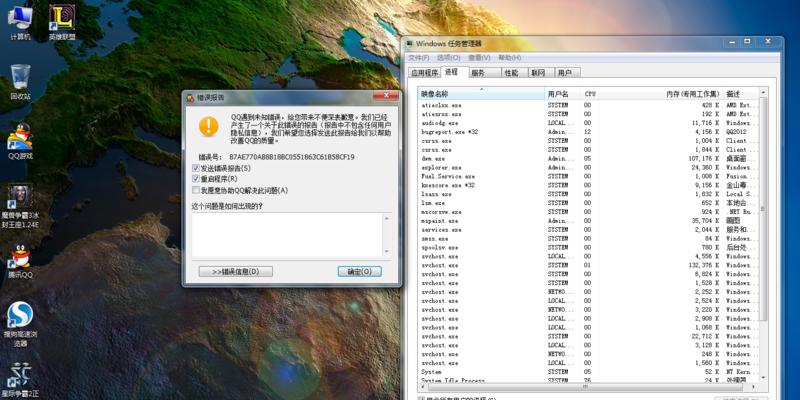Maximize the Windows 任务管理器 window

(x=747, y=41)
